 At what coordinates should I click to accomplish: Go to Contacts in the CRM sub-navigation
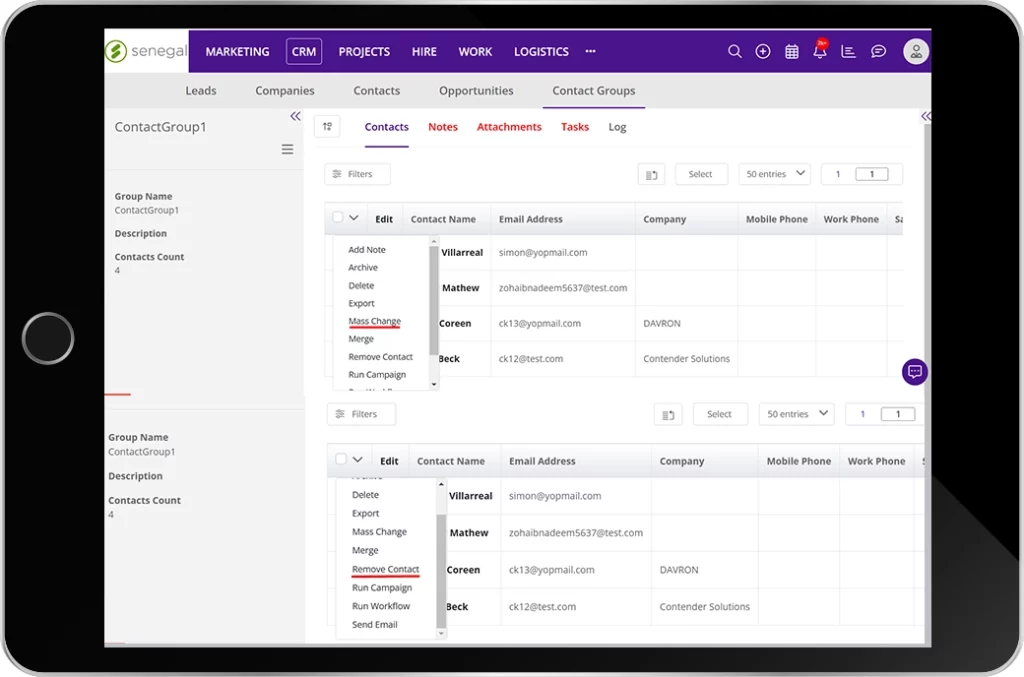point(377,91)
